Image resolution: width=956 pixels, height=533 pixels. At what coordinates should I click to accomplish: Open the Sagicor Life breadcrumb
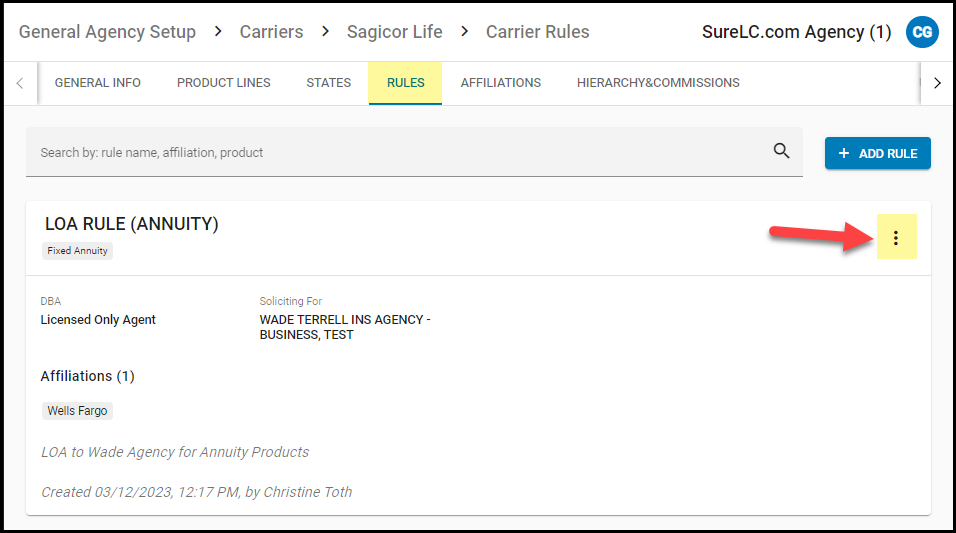click(x=394, y=32)
